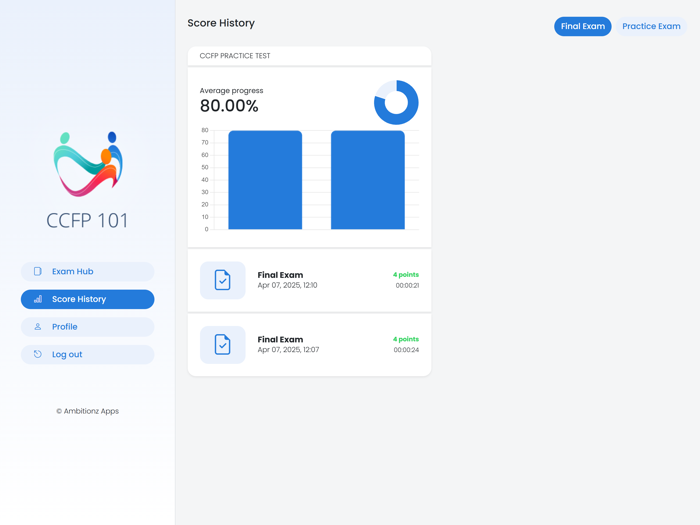Click the donut progress chart
Image resolution: width=700 pixels, height=525 pixels.
[x=396, y=102]
